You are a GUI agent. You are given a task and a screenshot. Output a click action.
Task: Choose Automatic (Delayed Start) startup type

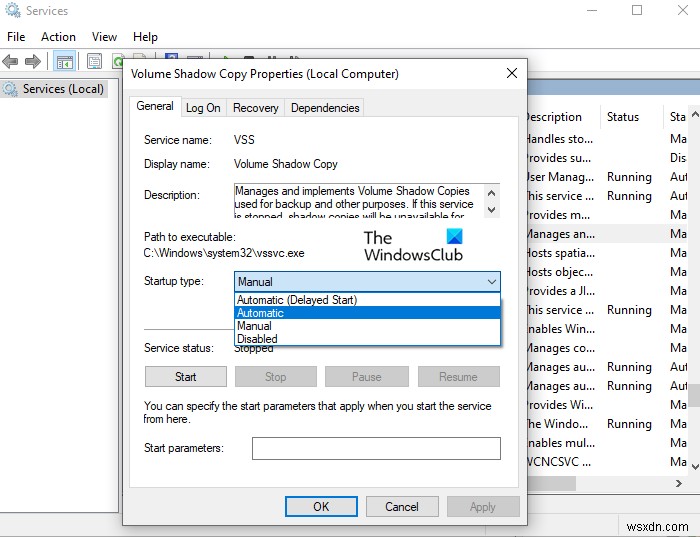click(297, 300)
